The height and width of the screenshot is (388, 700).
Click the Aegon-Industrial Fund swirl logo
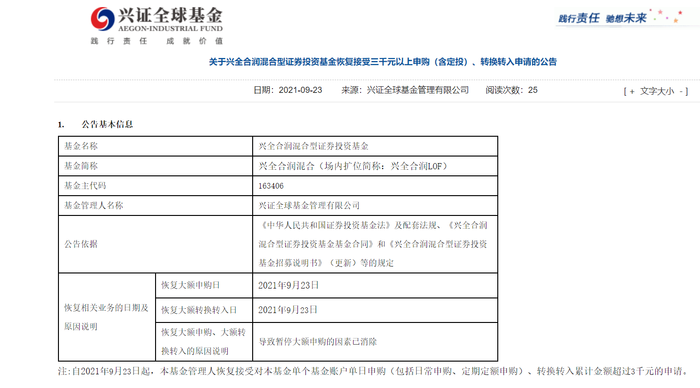click(x=102, y=19)
